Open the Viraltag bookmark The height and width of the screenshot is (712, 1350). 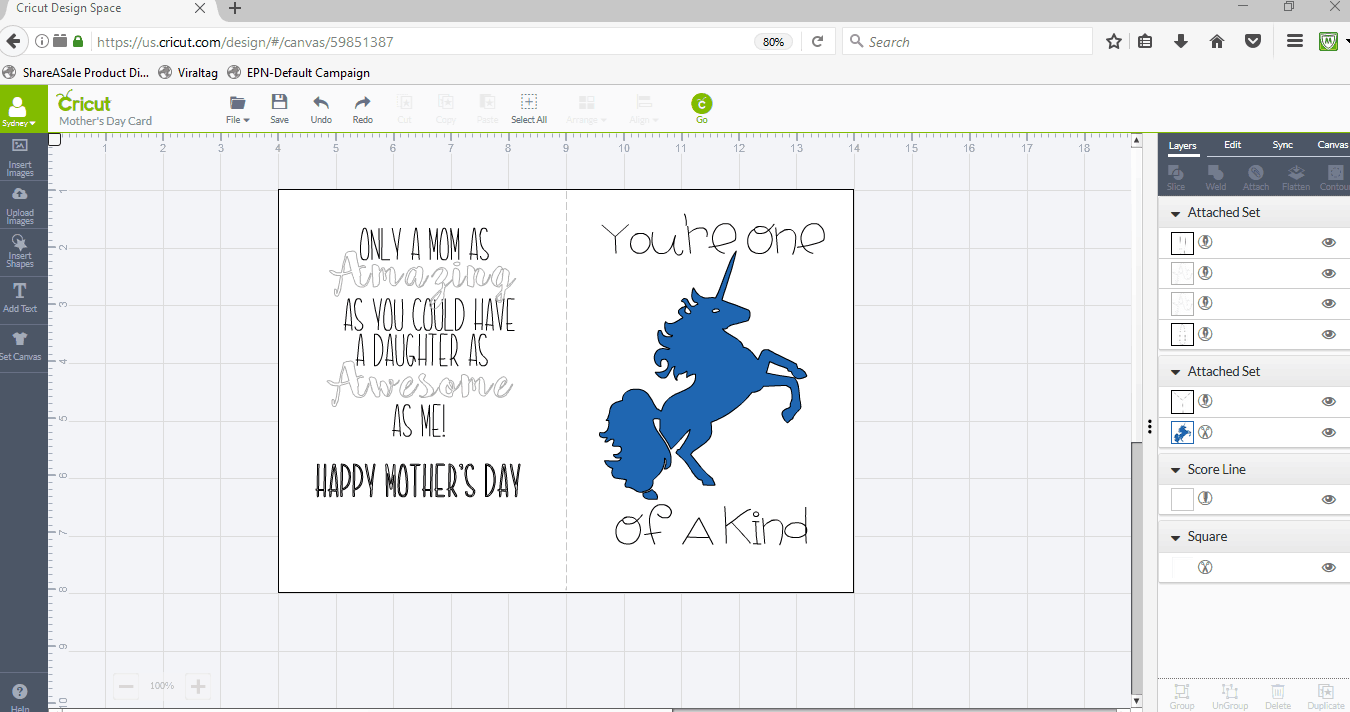pos(188,73)
